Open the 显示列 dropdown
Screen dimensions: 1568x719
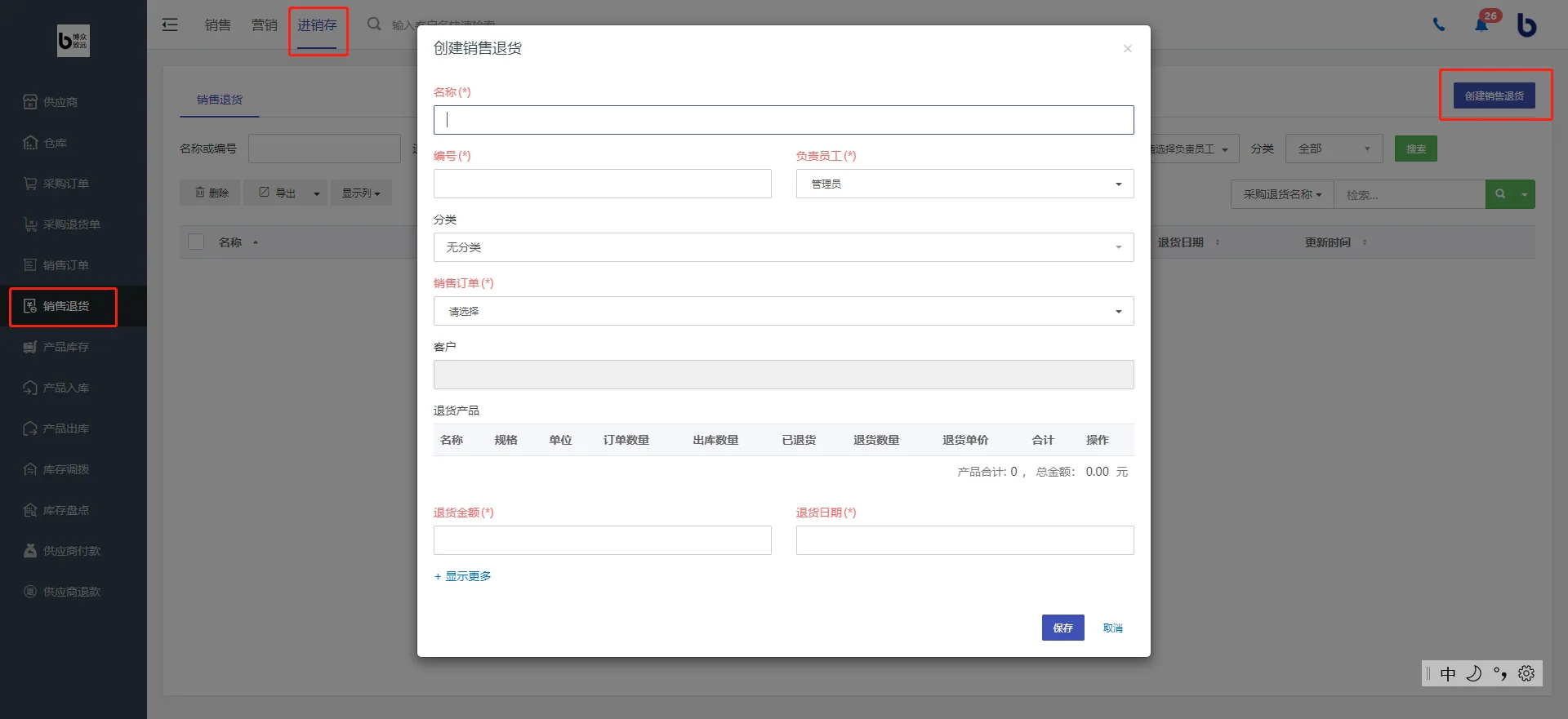pos(361,193)
